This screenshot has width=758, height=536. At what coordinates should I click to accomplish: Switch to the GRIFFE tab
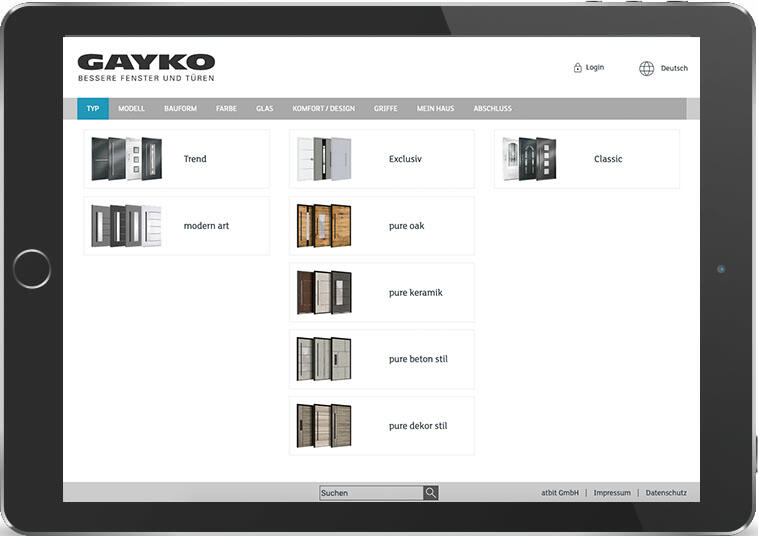coord(385,108)
